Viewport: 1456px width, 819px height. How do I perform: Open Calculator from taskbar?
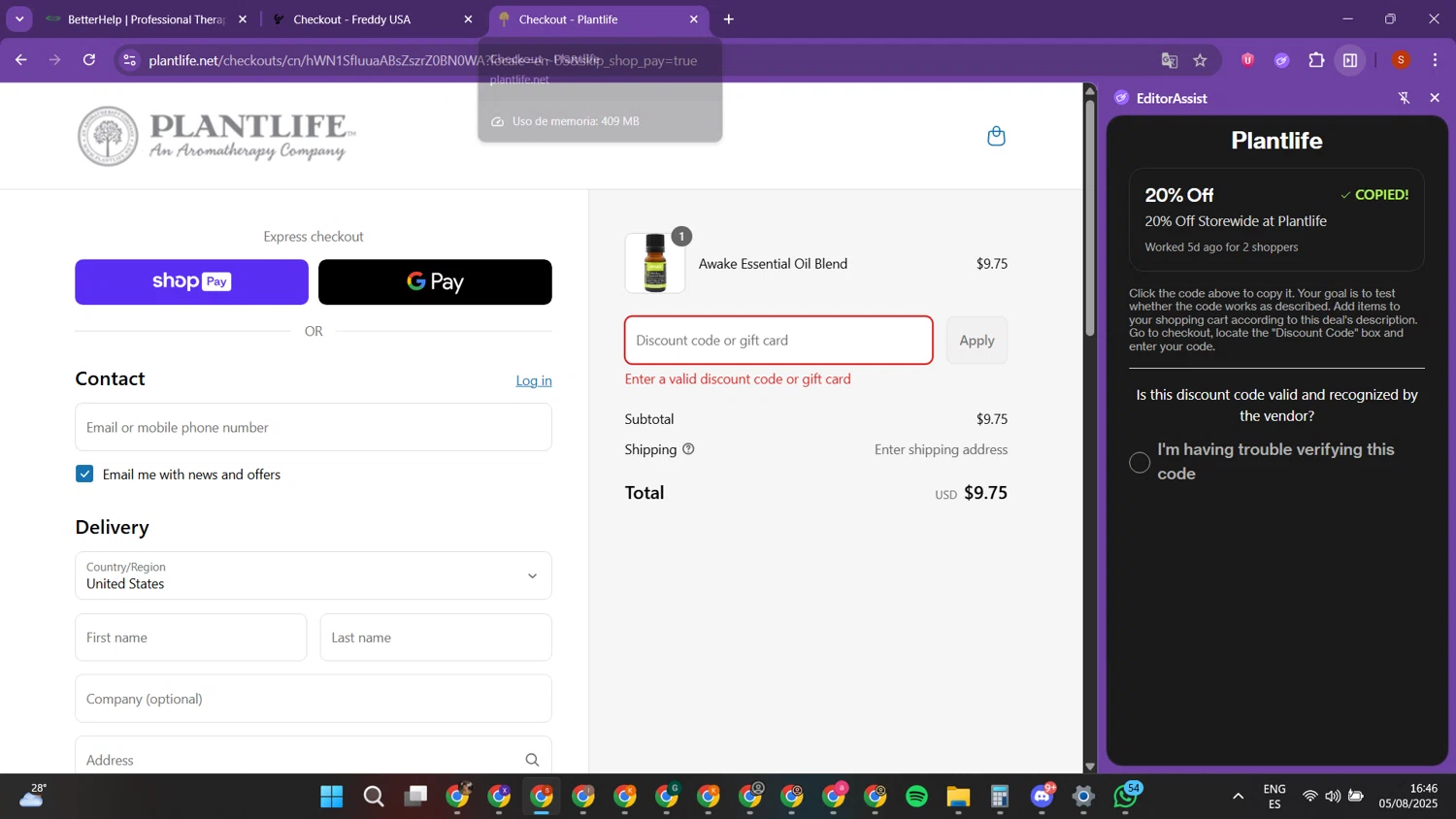tap(1000, 797)
